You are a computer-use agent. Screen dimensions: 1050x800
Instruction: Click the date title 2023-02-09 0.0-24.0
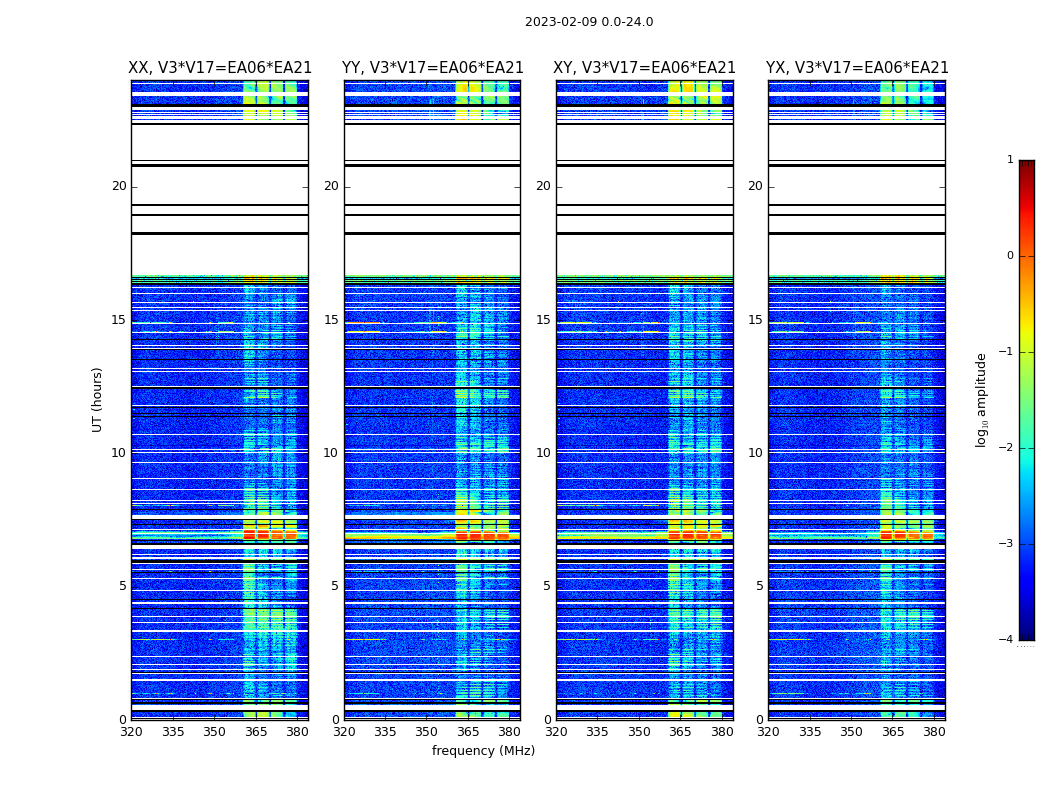point(588,22)
